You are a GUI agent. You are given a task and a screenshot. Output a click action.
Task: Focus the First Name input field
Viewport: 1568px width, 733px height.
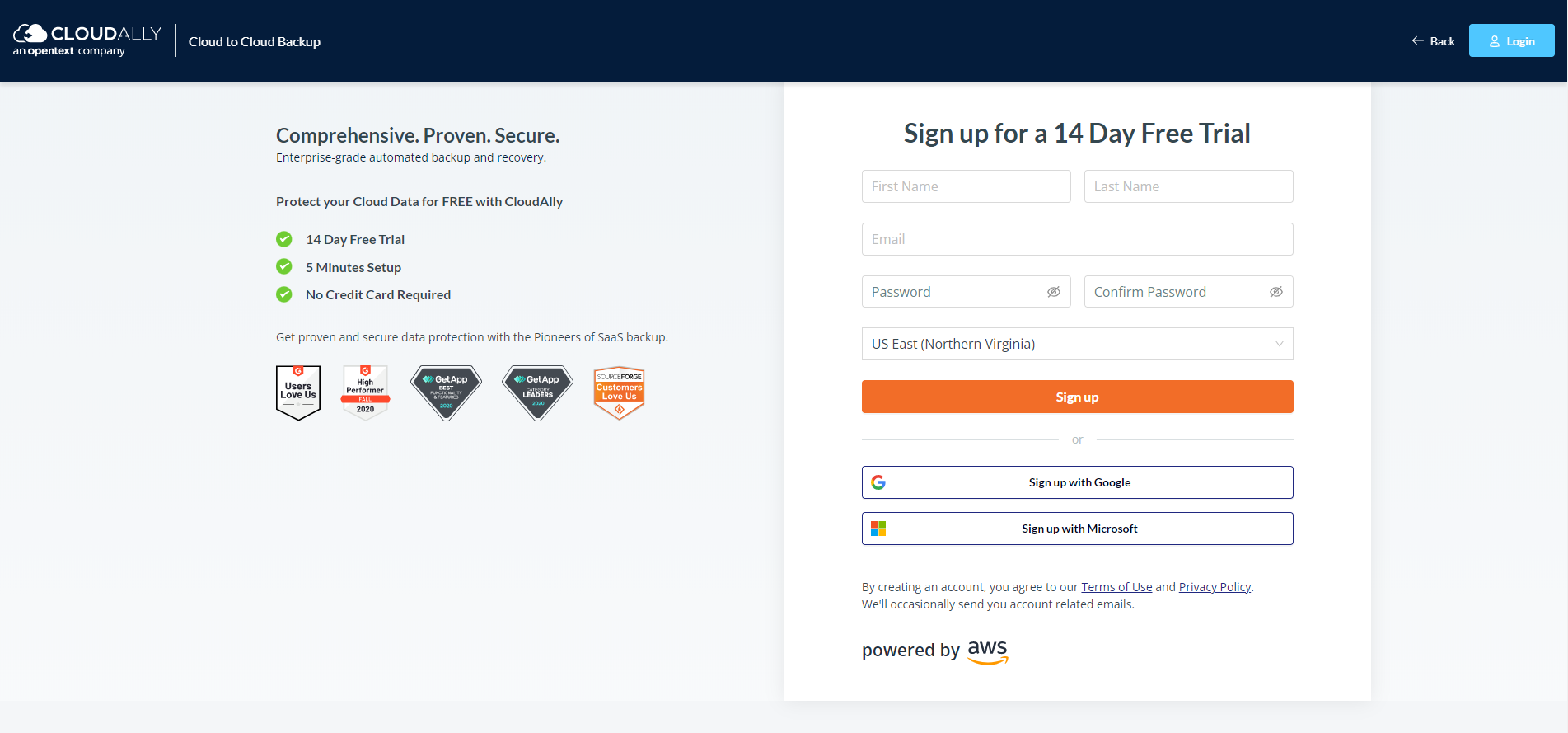(x=966, y=186)
